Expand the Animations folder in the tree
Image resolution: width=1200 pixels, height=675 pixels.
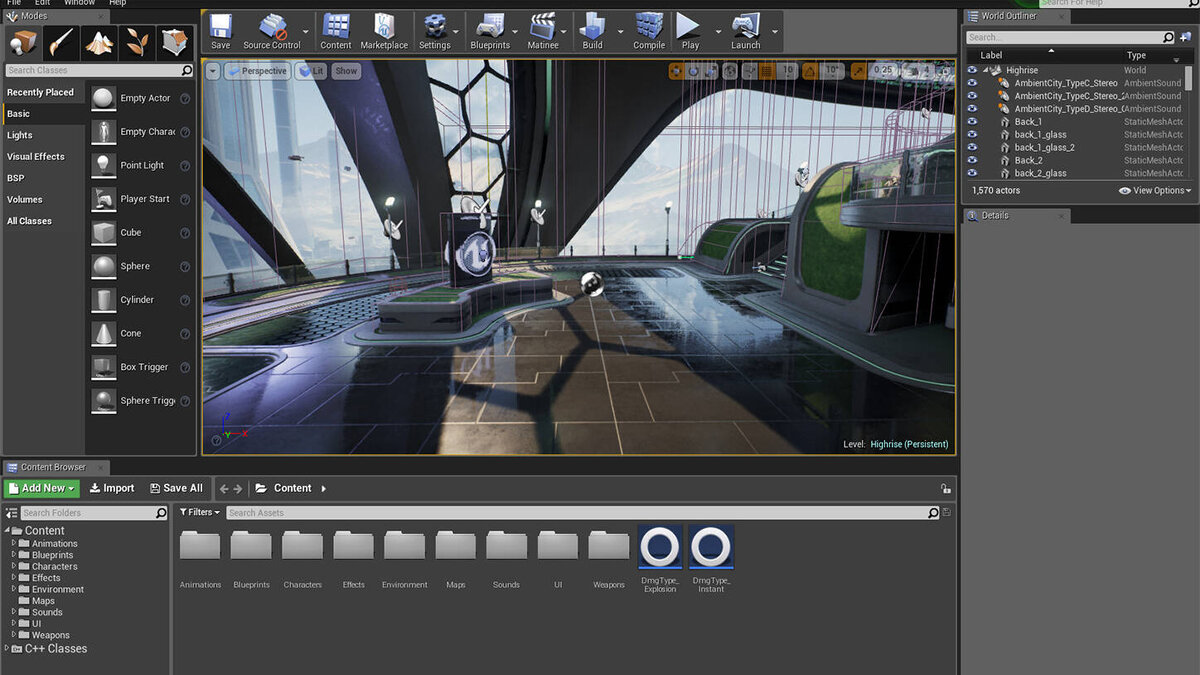coord(14,544)
